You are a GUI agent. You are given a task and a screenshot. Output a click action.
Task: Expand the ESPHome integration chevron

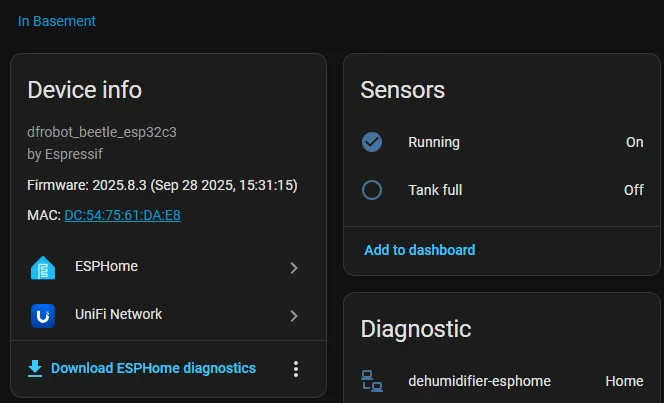point(294,268)
